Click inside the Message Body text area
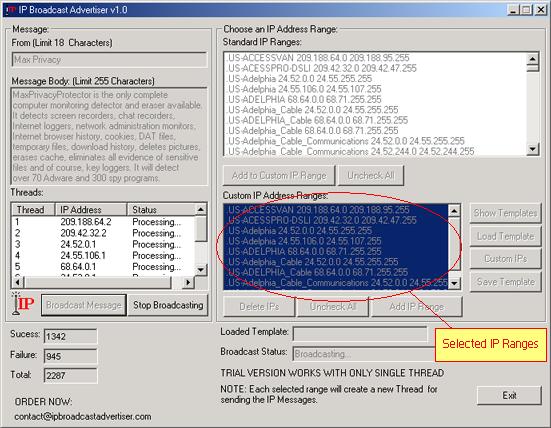551x428 pixels. point(109,136)
